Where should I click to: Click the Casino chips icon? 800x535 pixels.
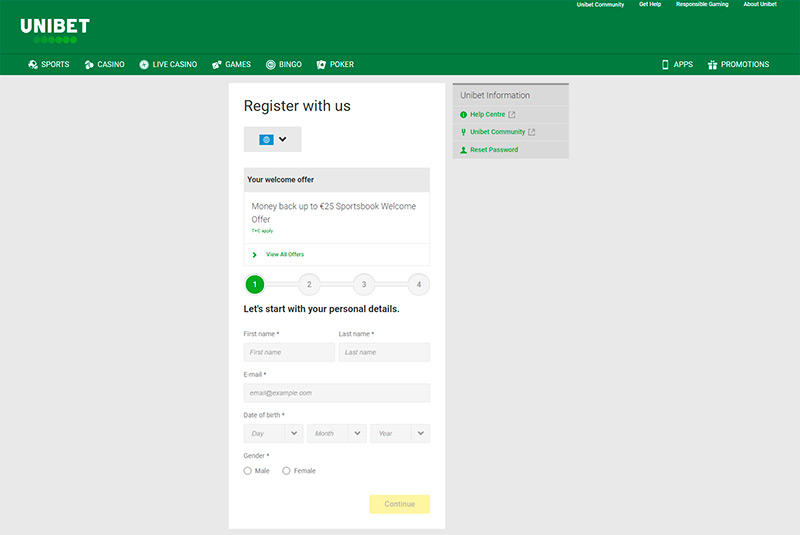click(89, 65)
